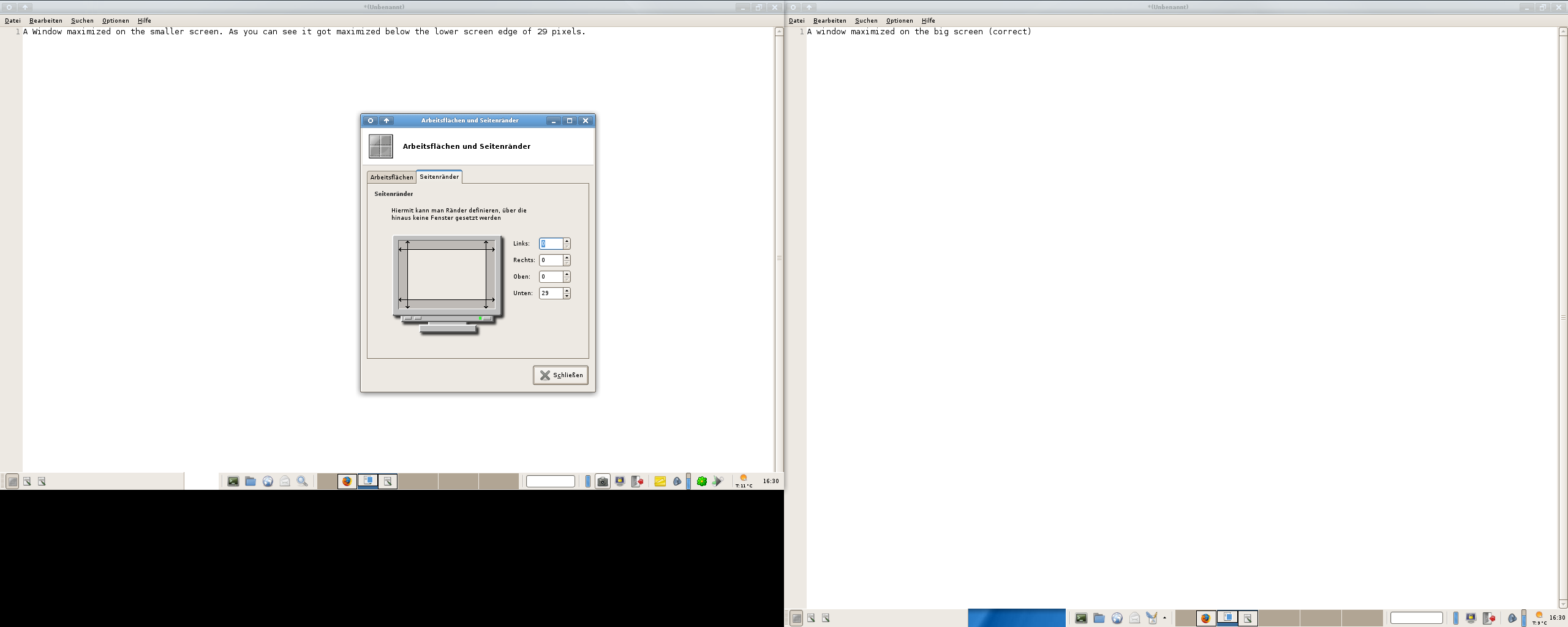
Task: Switch to the Firefox taskbar button on the smaller screen
Action: (x=347, y=481)
